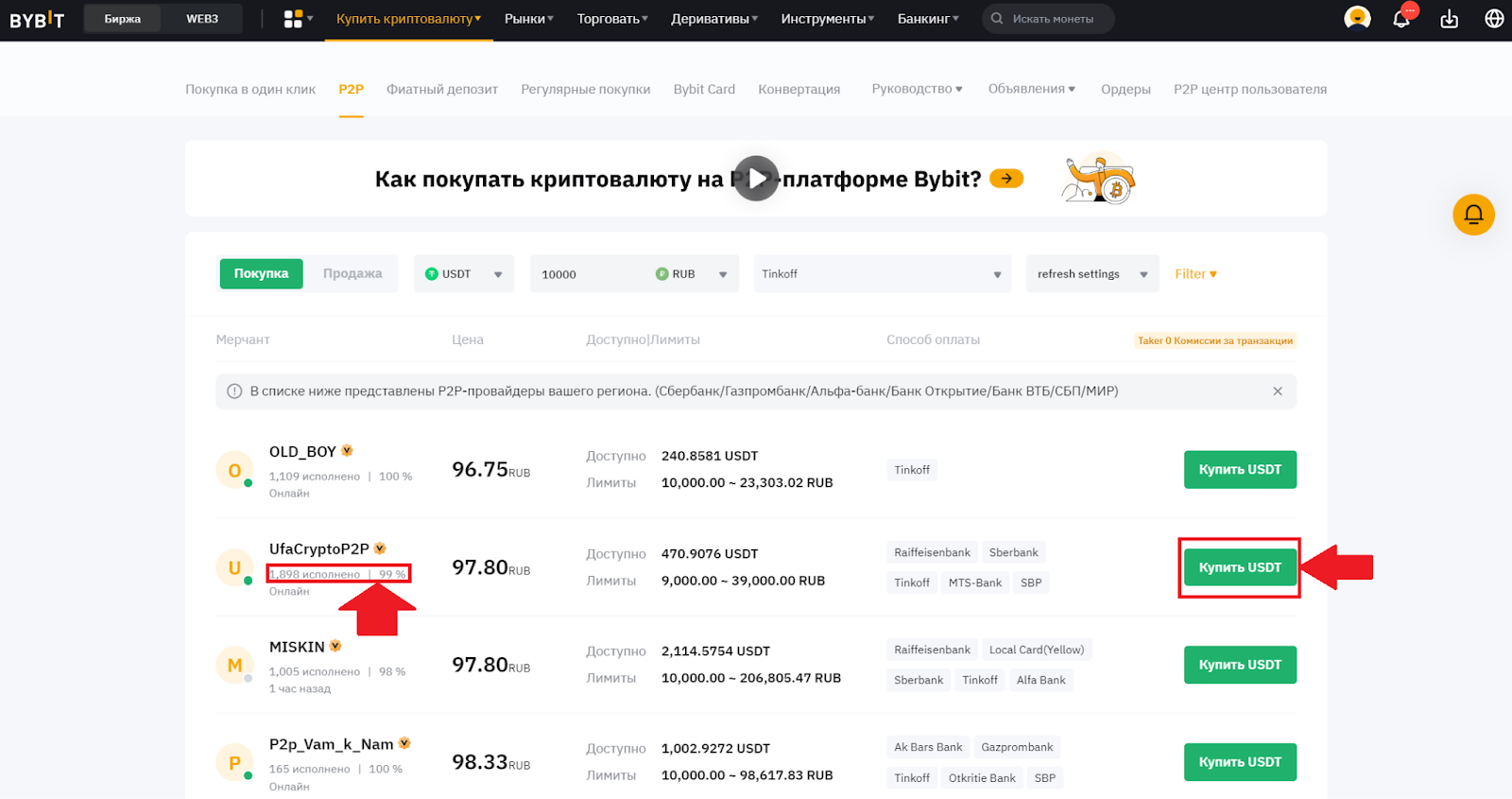1512x799 pixels.
Task: Open the USDT coin dropdown
Action: pyautogui.click(x=464, y=273)
